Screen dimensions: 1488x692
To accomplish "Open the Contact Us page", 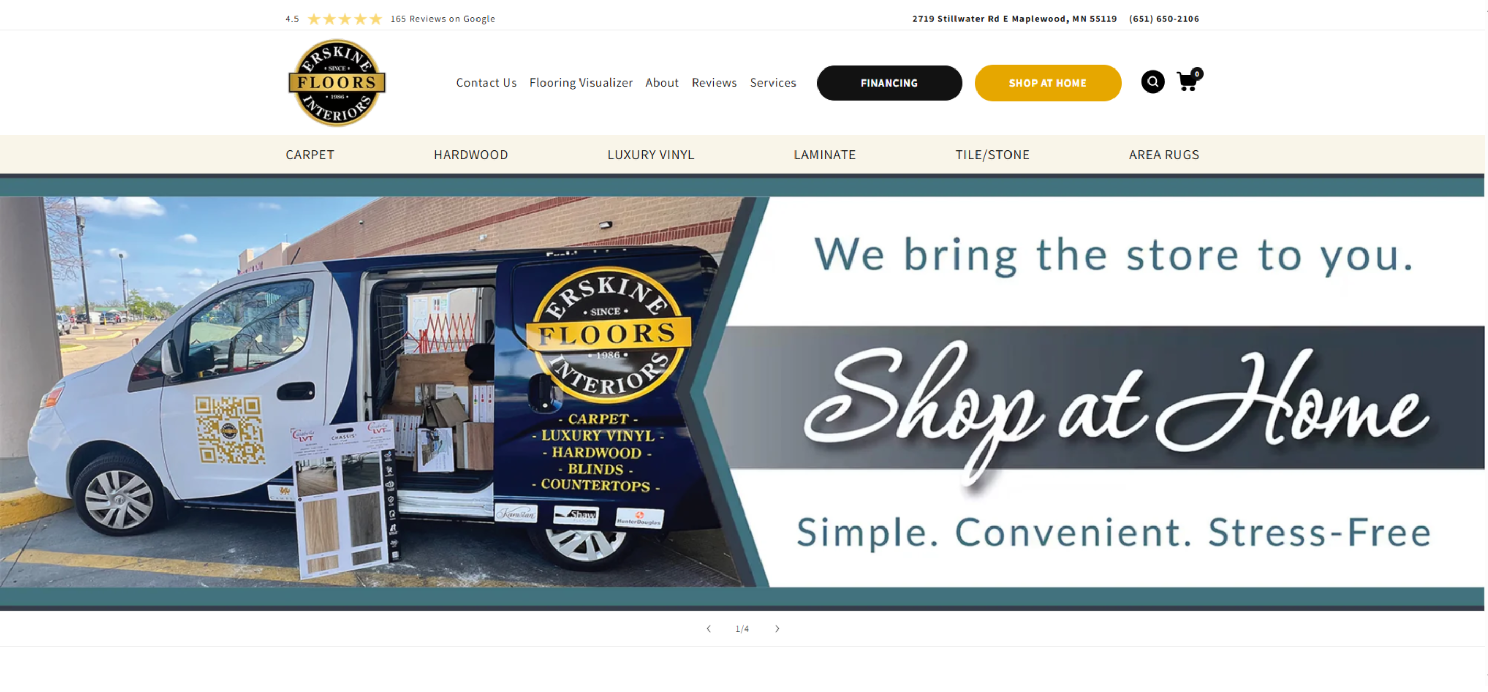I will [x=486, y=83].
